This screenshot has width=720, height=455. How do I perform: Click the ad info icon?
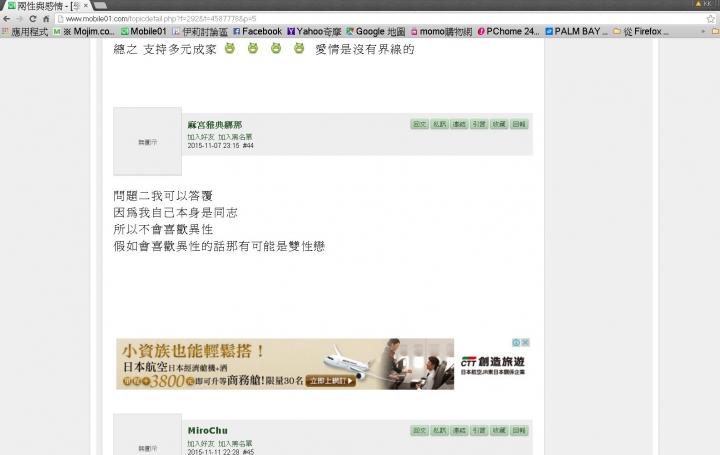[516, 343]
